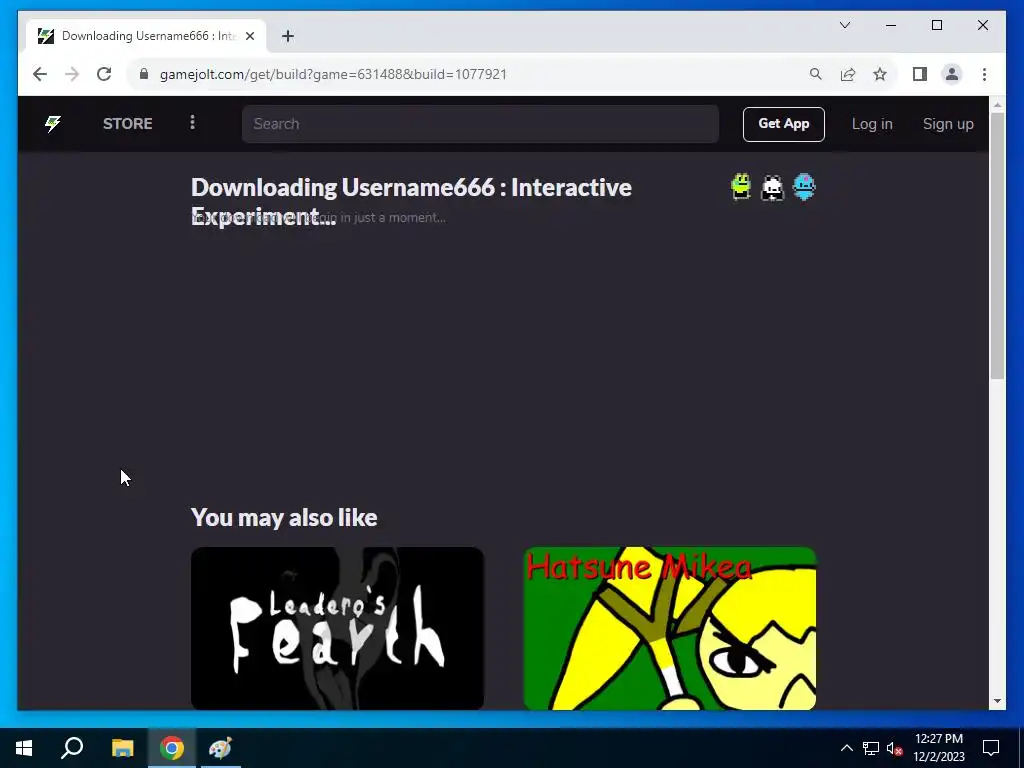The height and width of the screenshot is (768, 1024).
Task: Click the white panda pixel character
Action: [x=773, y=187]
